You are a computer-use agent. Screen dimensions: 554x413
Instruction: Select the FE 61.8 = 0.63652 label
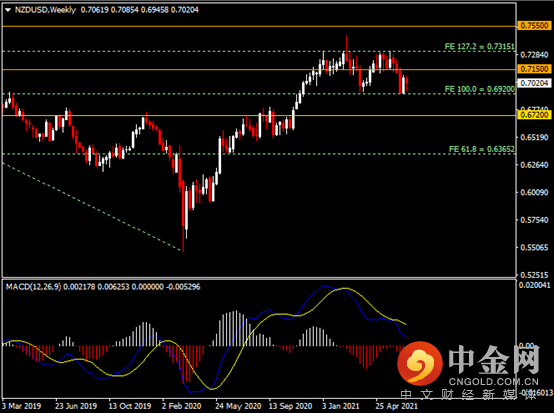(x=482, y=149)
